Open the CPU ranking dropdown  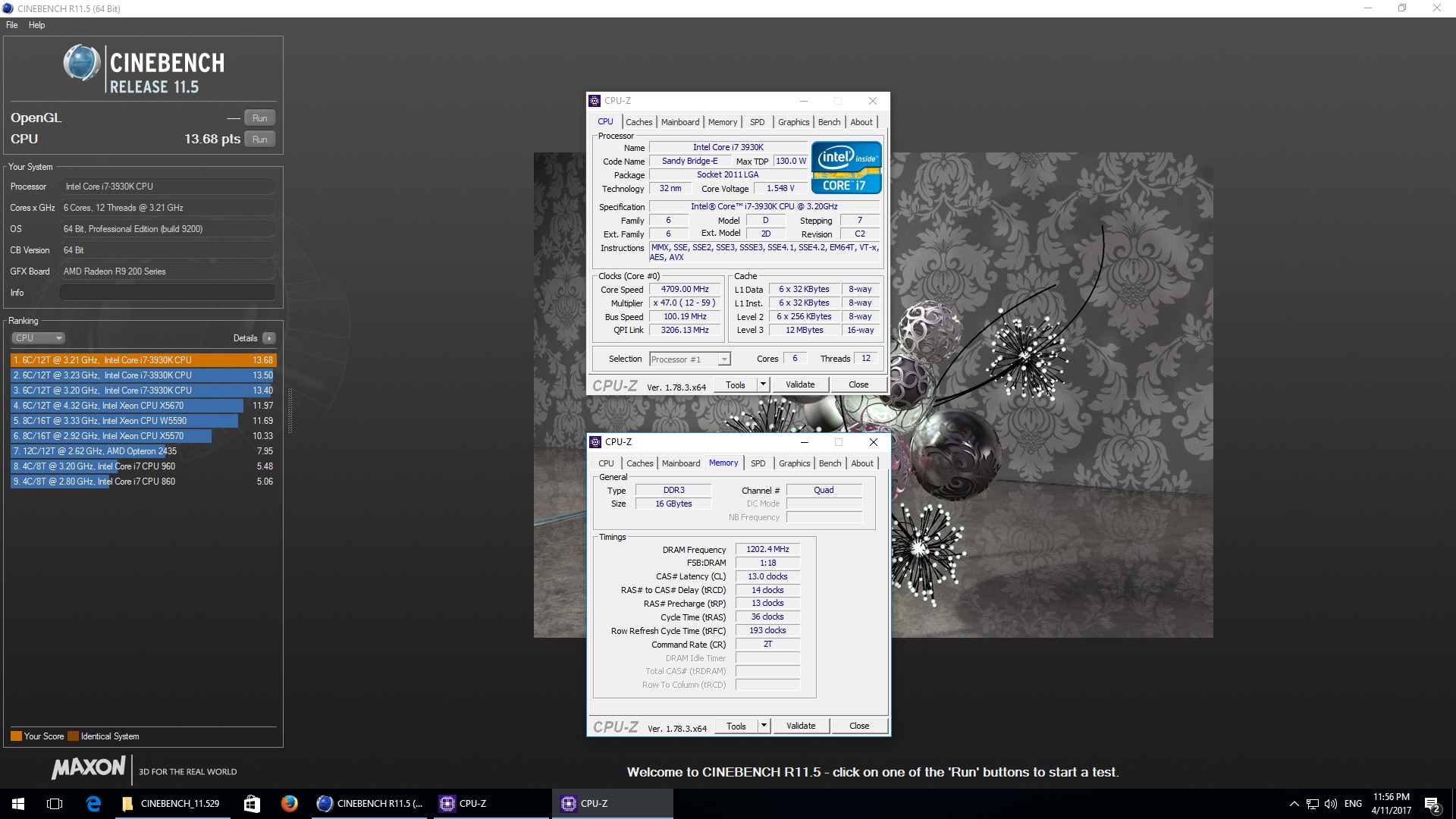pos(38,338)
